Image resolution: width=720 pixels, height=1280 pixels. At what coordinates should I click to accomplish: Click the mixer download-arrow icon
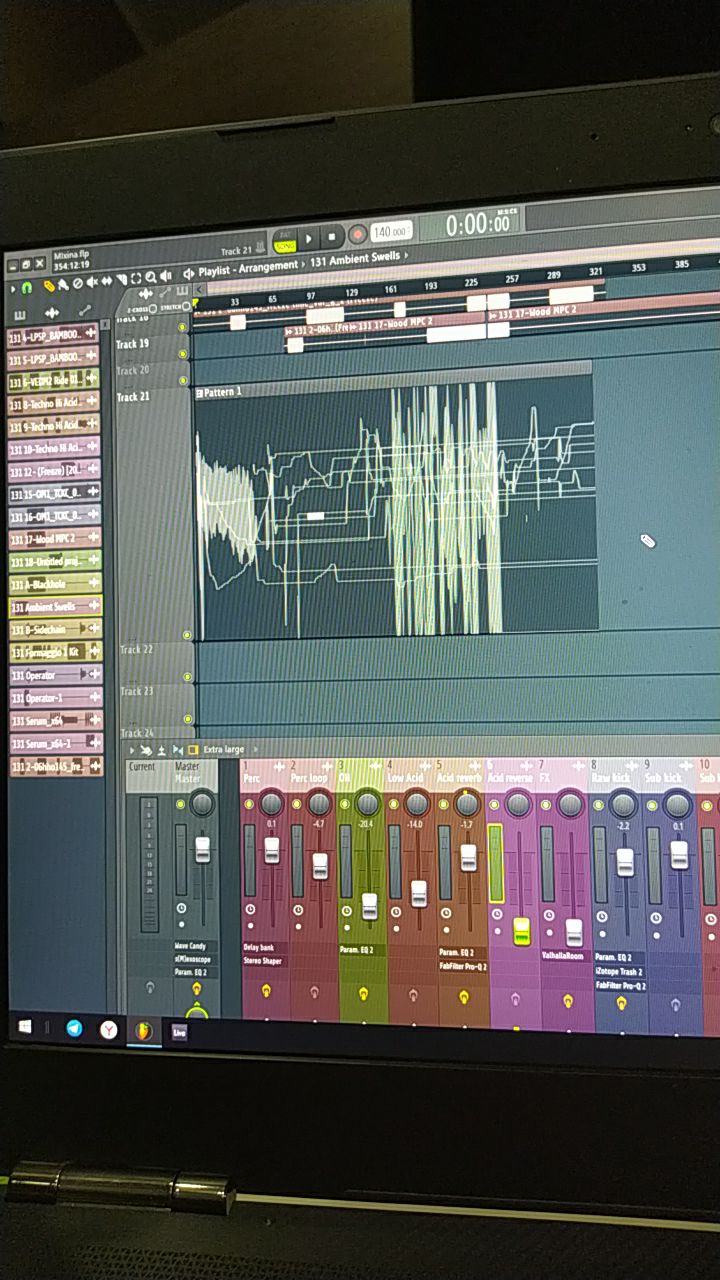pos(161,749)
